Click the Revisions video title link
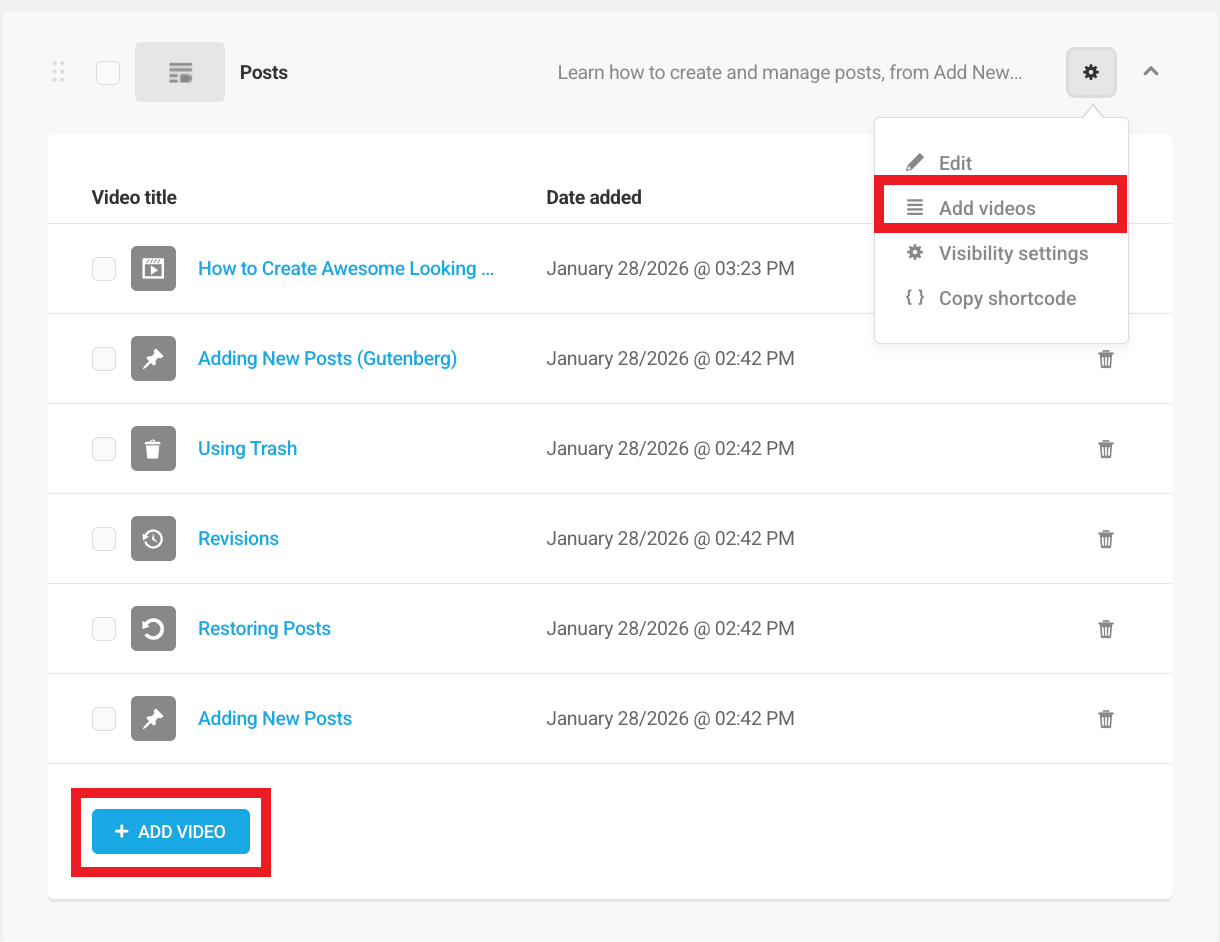The image size is (1220, 942). click(x=238, y=538)
